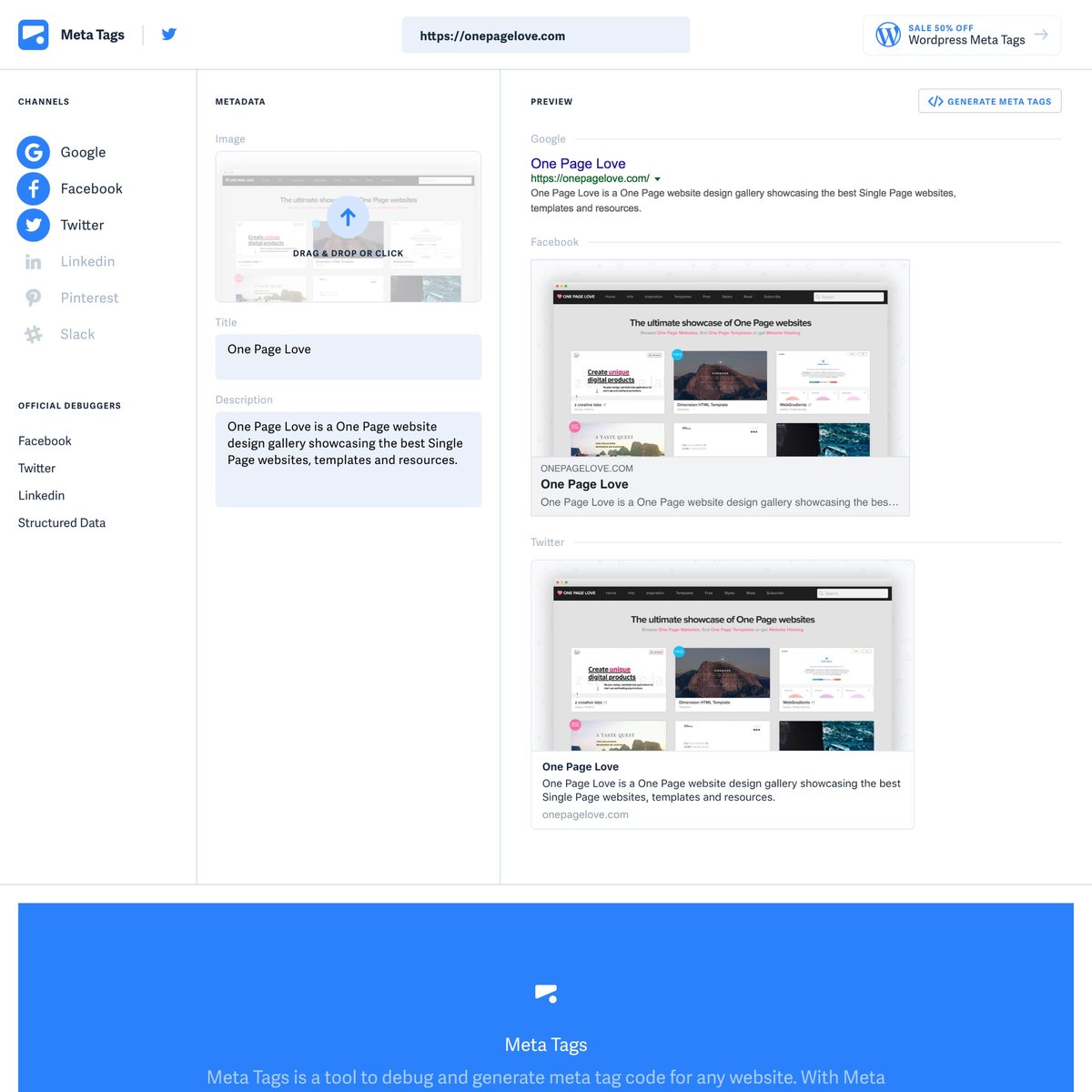Edit the Title metadata field
Screen dimensions: 1092x1092
click(348, 357)
